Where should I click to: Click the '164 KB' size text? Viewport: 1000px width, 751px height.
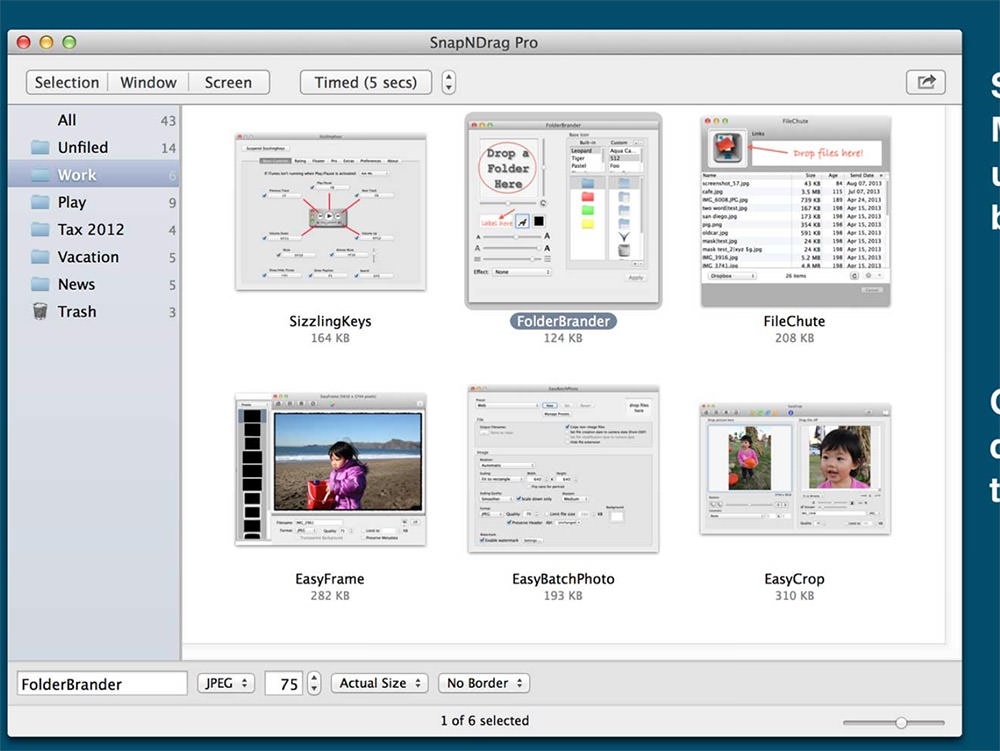pos(330,338)
